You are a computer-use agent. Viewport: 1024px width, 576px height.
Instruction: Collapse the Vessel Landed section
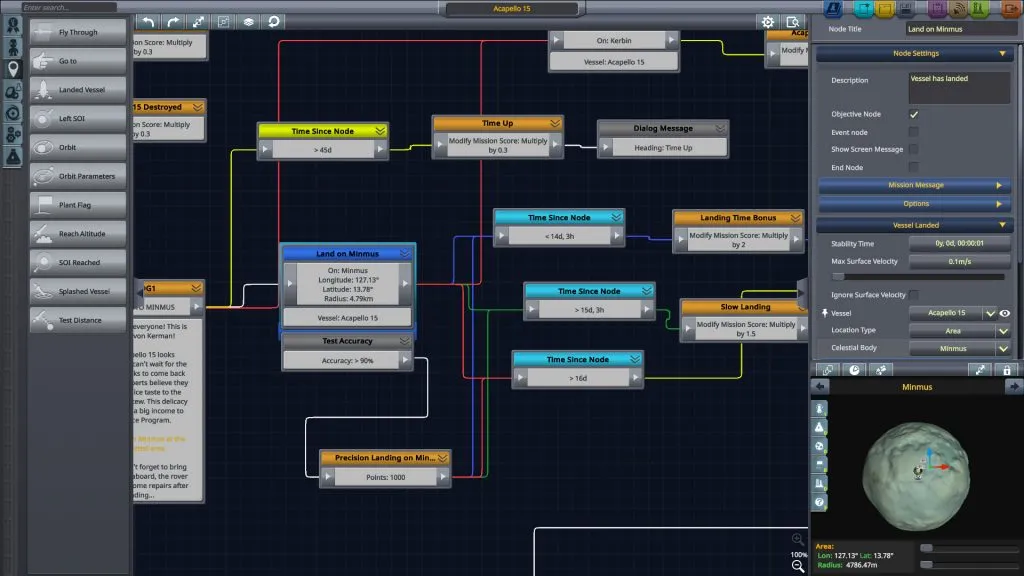pyautogui.click(x=915, y=225)
